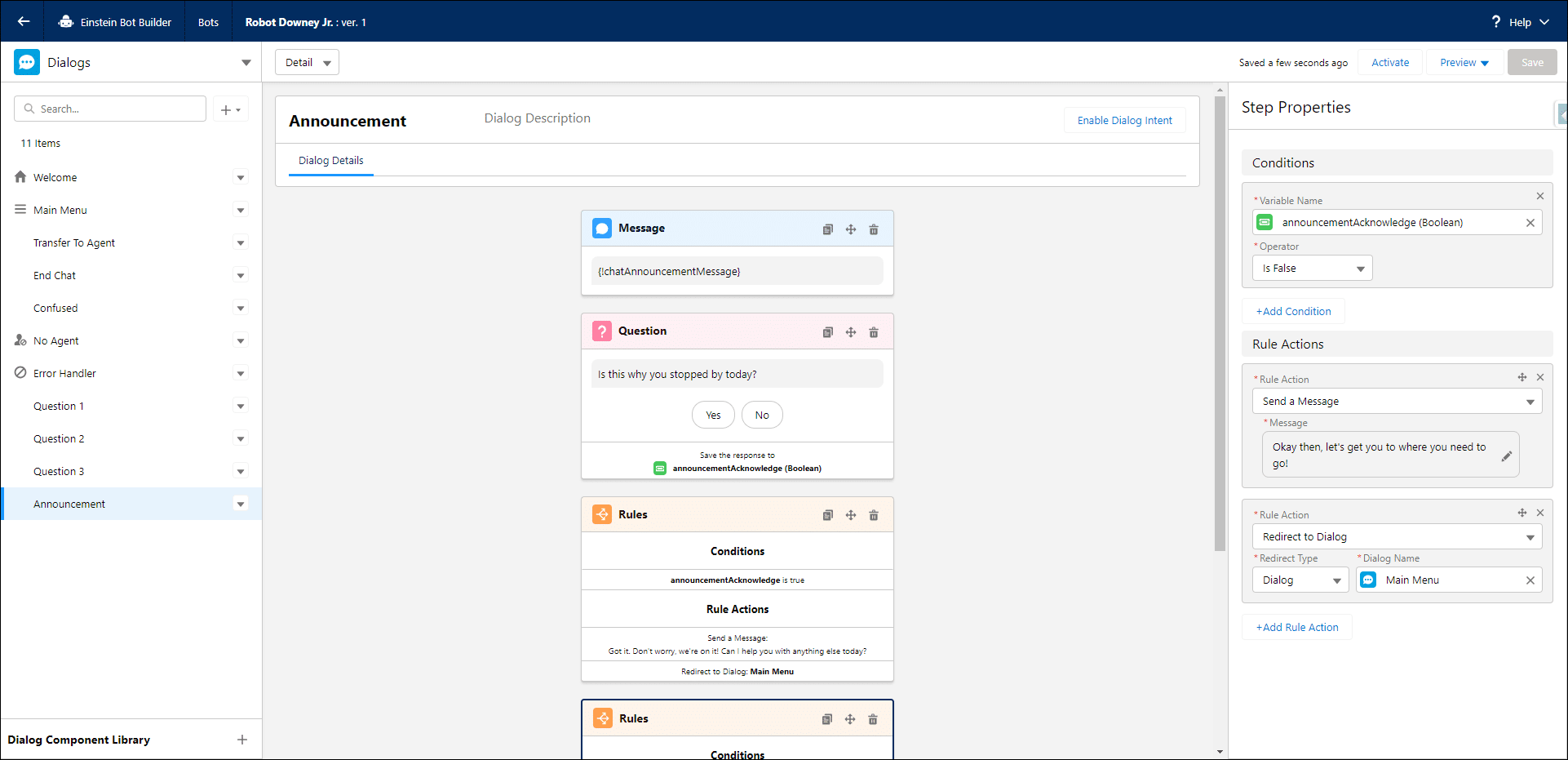
Task: Open the Main Menu dialog's dropdown arrow
Action: (x=241, y=210)
